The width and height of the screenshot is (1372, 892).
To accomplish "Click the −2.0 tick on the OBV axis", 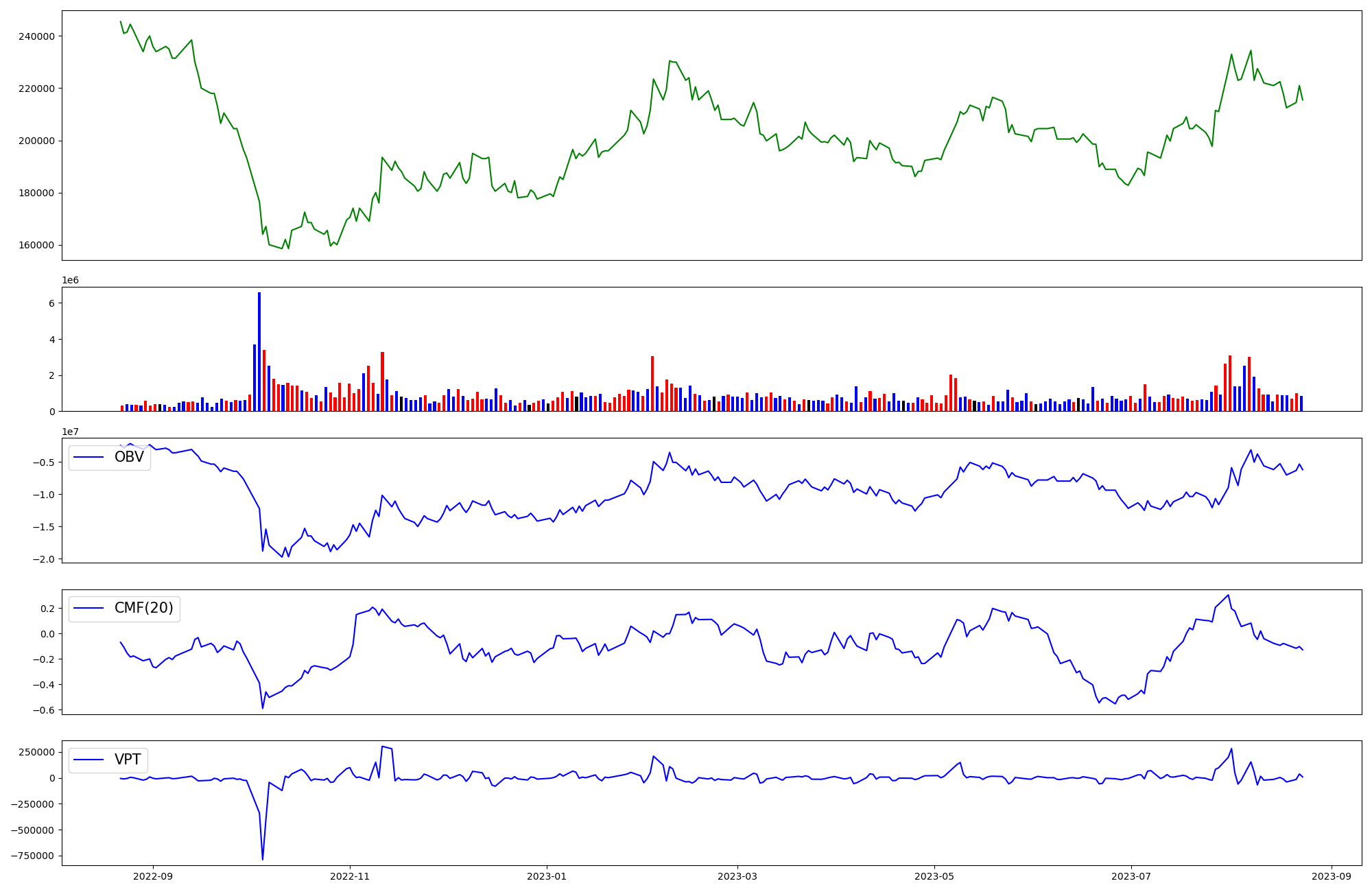I will point(43,559).
